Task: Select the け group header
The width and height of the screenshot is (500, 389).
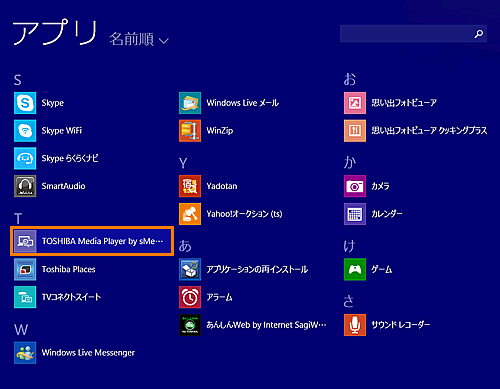Action: pyautogui.click(x=349, y=246)
